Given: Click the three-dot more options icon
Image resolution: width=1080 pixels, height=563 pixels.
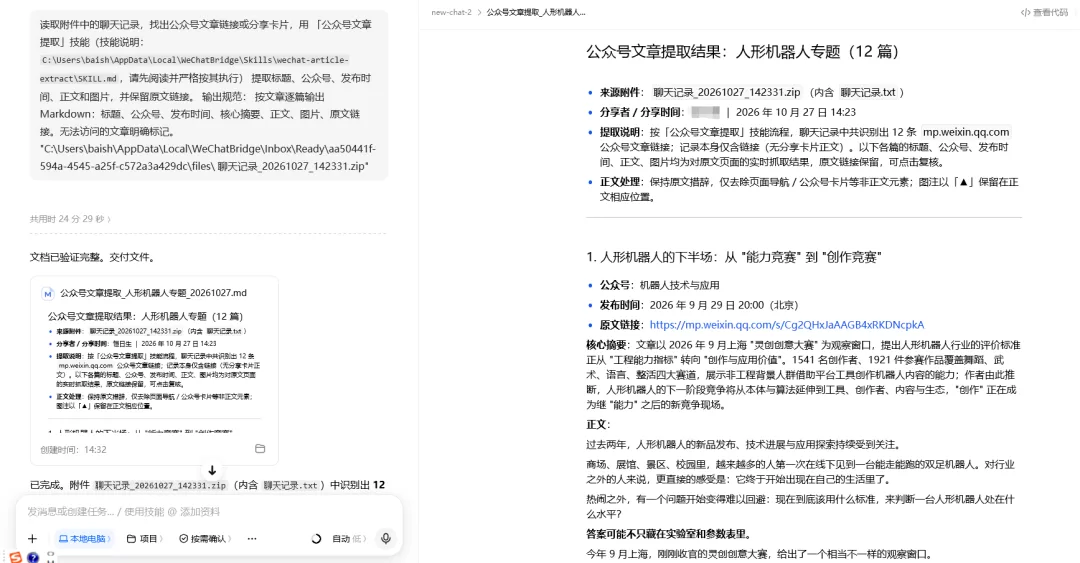Looking at the screenshot, I should tap(252, 539).
